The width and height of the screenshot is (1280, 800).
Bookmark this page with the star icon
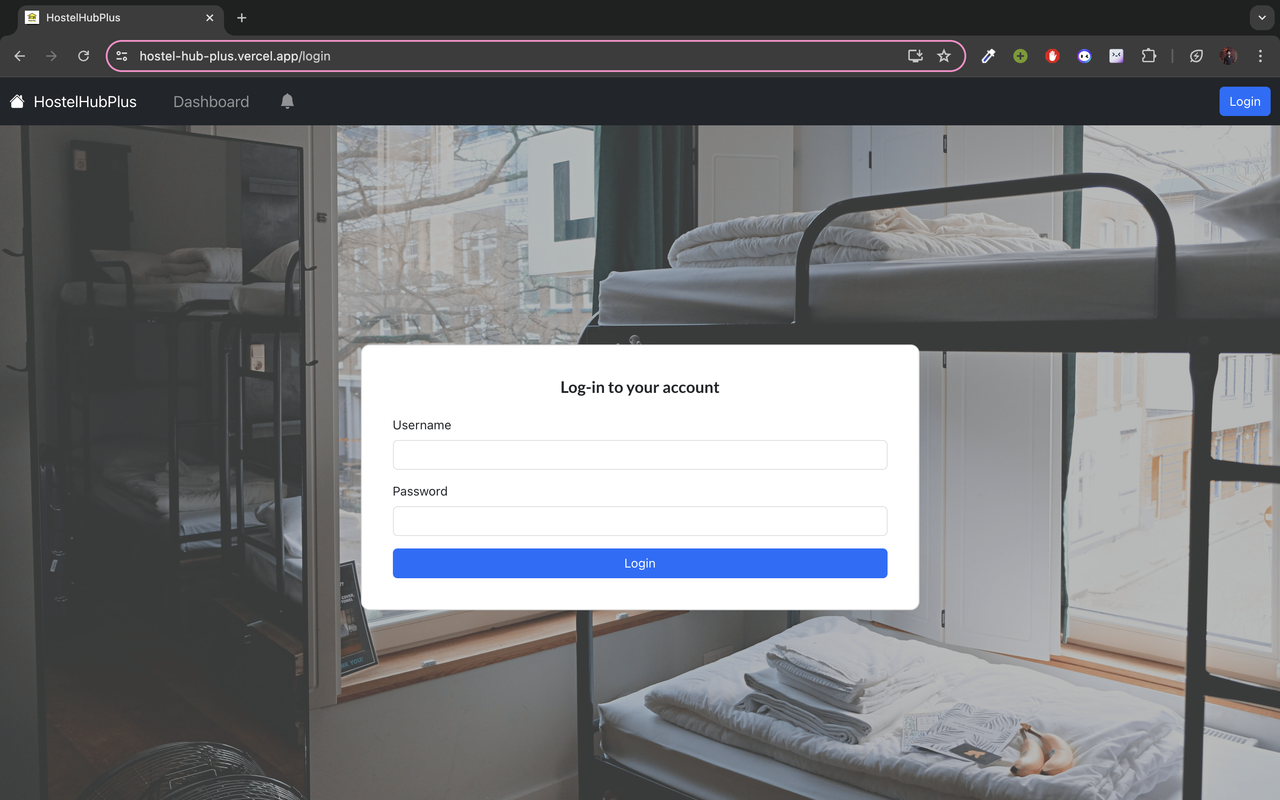point(943,56)
